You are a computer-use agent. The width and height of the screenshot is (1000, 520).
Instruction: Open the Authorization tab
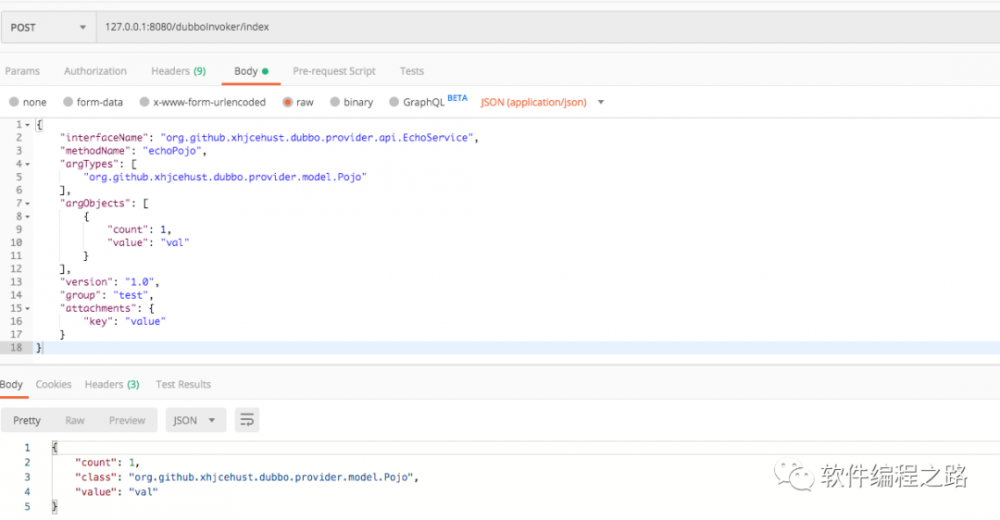pos(95,71)
